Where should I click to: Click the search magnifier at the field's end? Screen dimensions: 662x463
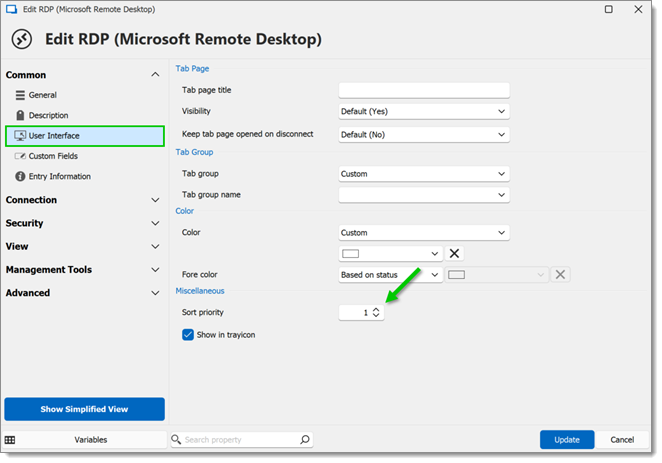pos(305,440)
